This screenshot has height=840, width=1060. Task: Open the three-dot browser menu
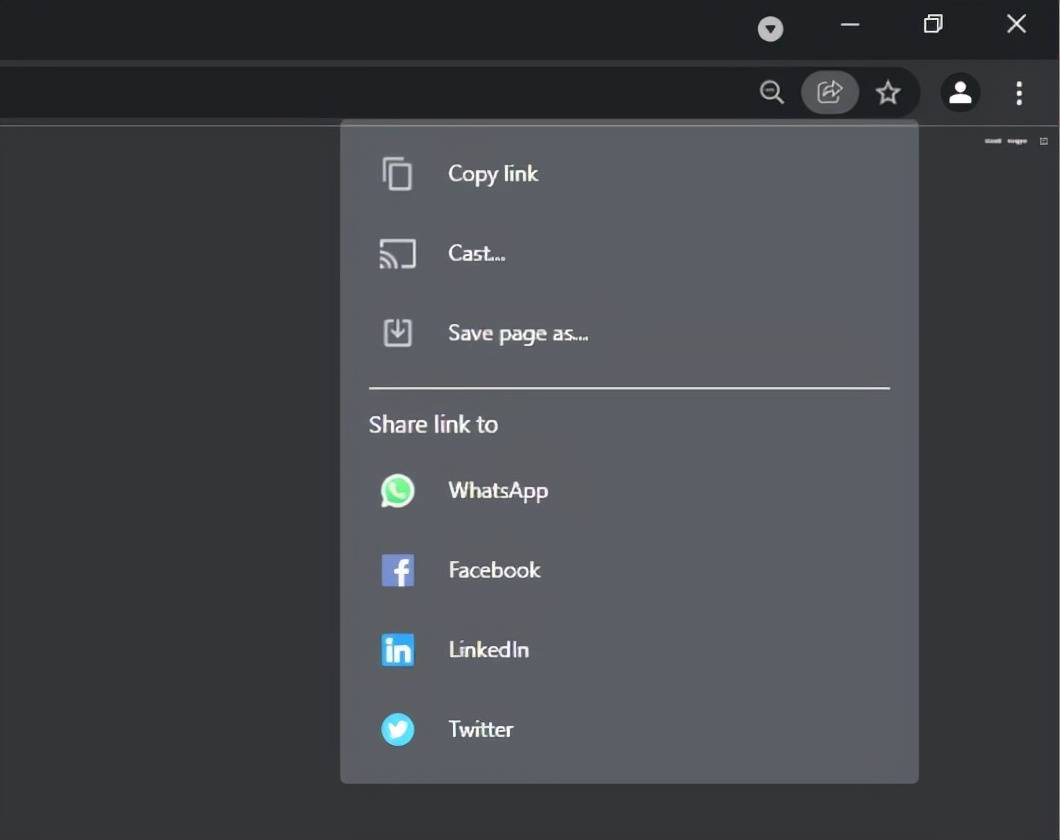click(1019, 93)
